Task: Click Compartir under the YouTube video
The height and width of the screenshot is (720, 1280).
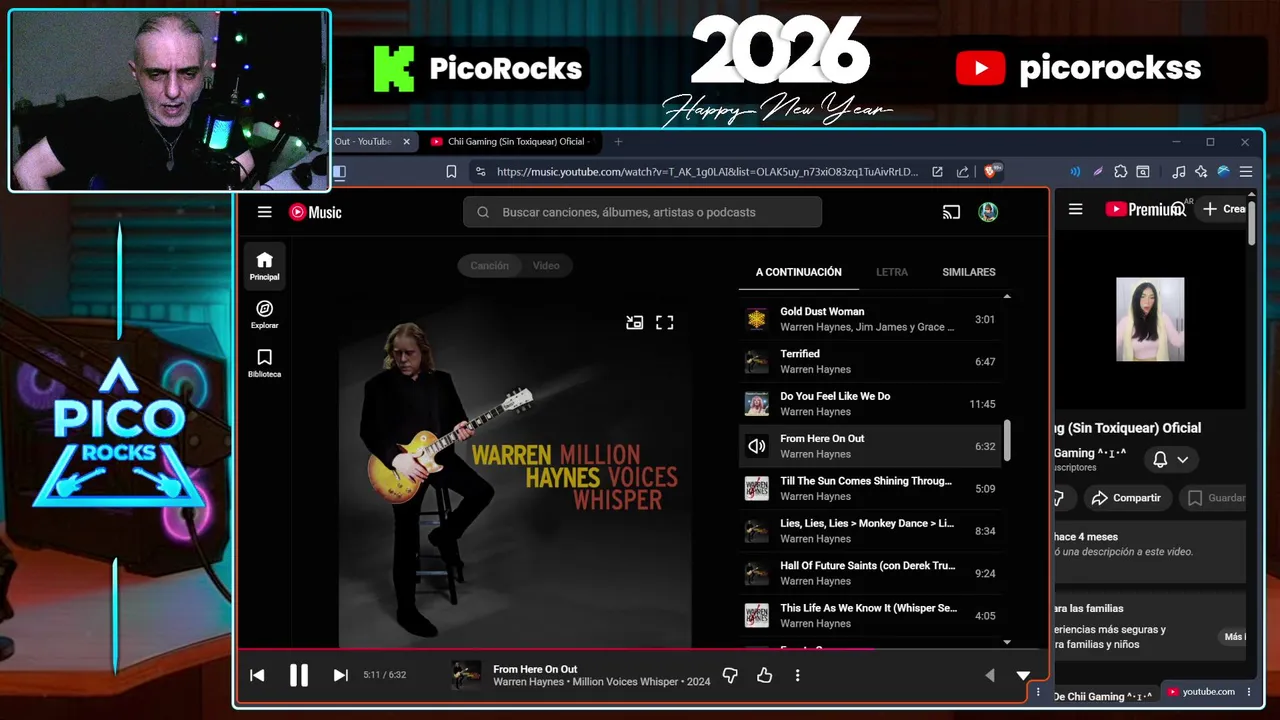Action: click(x=1126, y=498)
